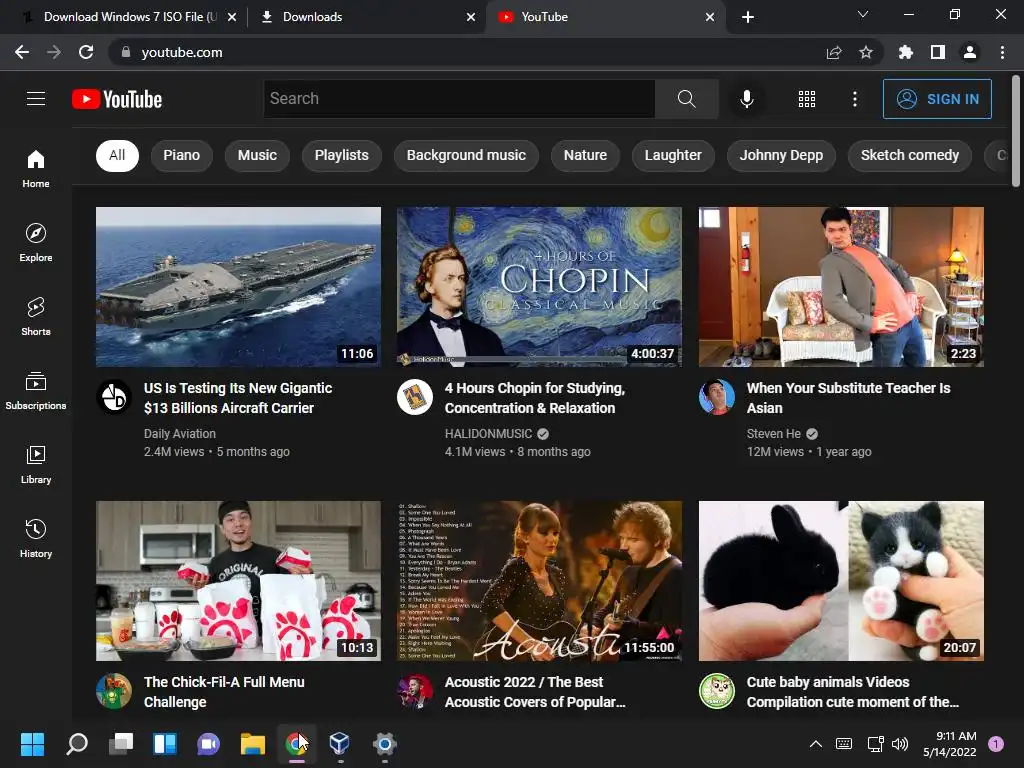The width and height of the screenshot is (1024, 768).
Task: Open Windows Start button in taskbar
Action: click(x=33, y=744)
